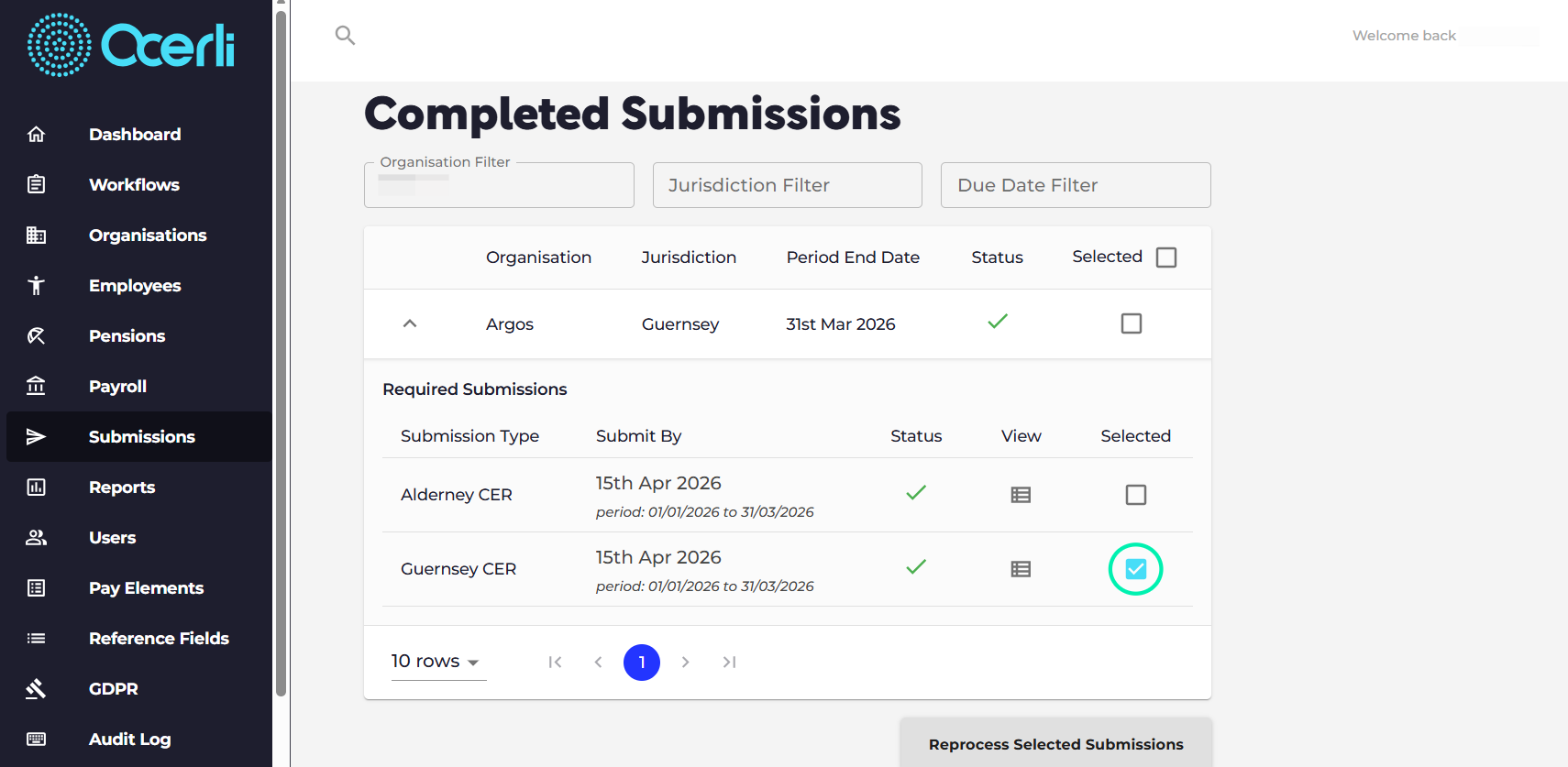Navigate to Organisations in the sidebar

pyautogui.click(x=139, y=236)
